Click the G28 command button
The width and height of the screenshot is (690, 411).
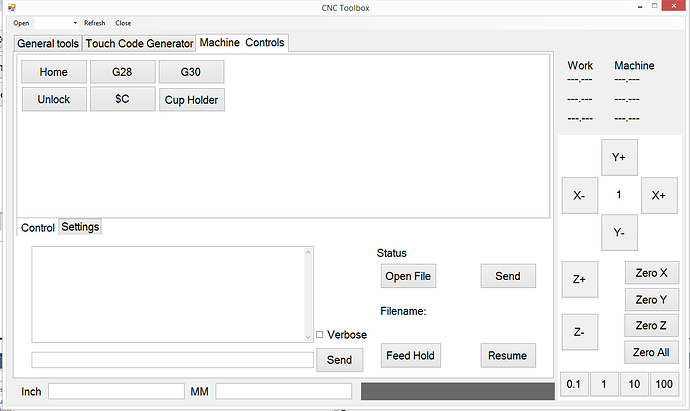(122, 72)
